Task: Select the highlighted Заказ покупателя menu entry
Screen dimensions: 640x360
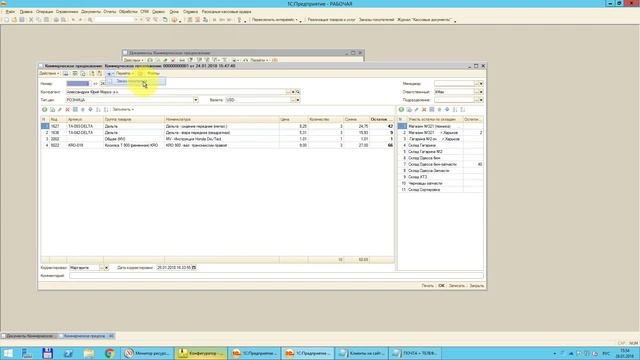Action: click(x=136, y=81)
